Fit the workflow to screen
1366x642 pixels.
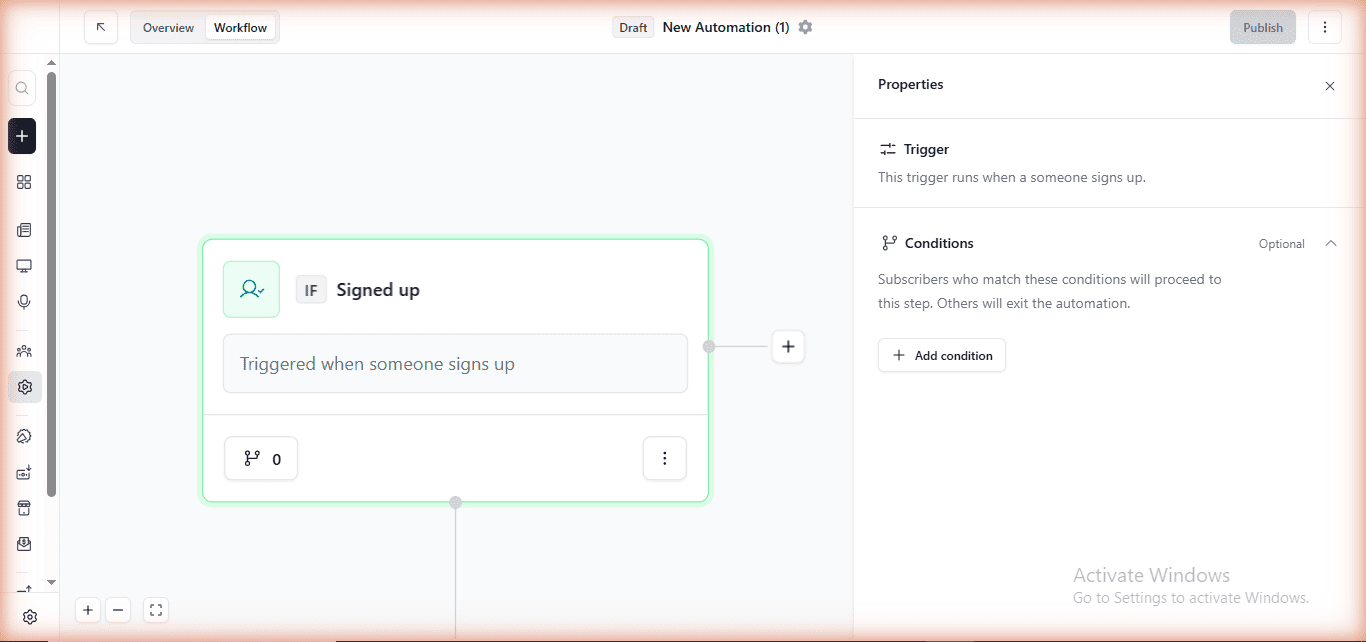[155, 610]
